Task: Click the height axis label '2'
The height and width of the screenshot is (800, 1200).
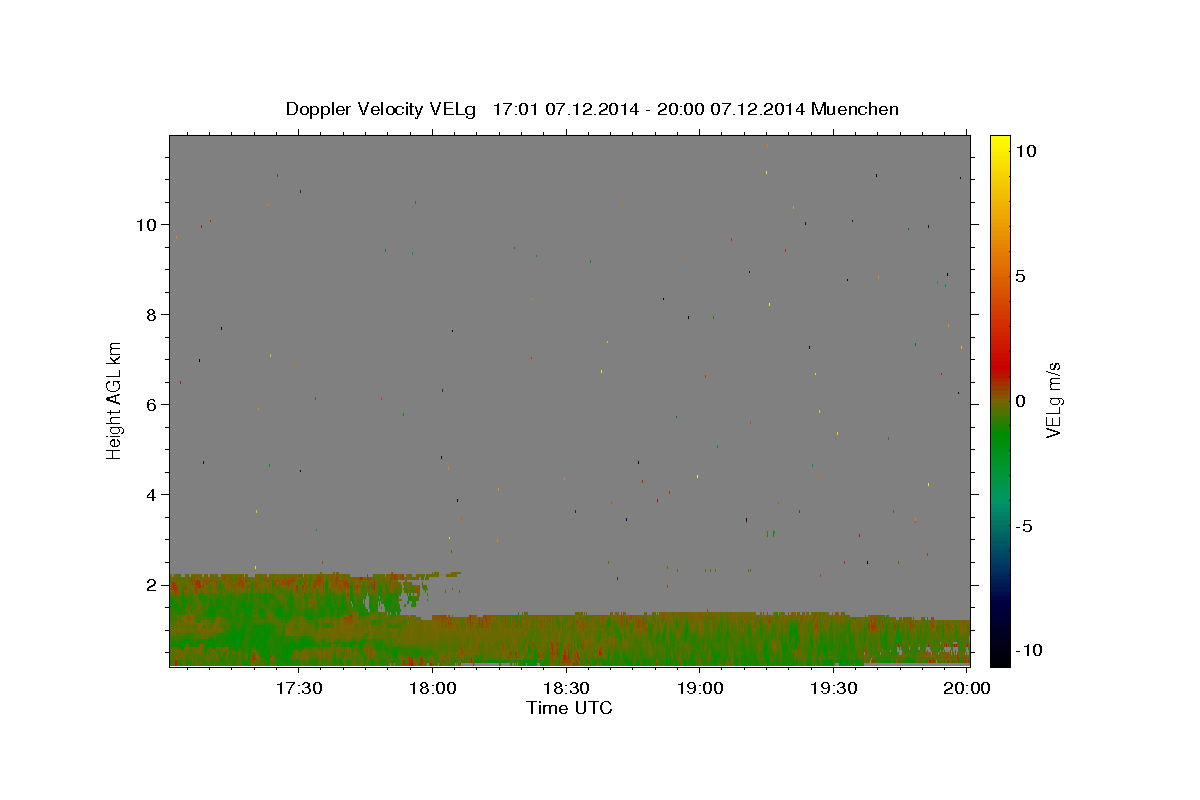Action: point(153,585)
